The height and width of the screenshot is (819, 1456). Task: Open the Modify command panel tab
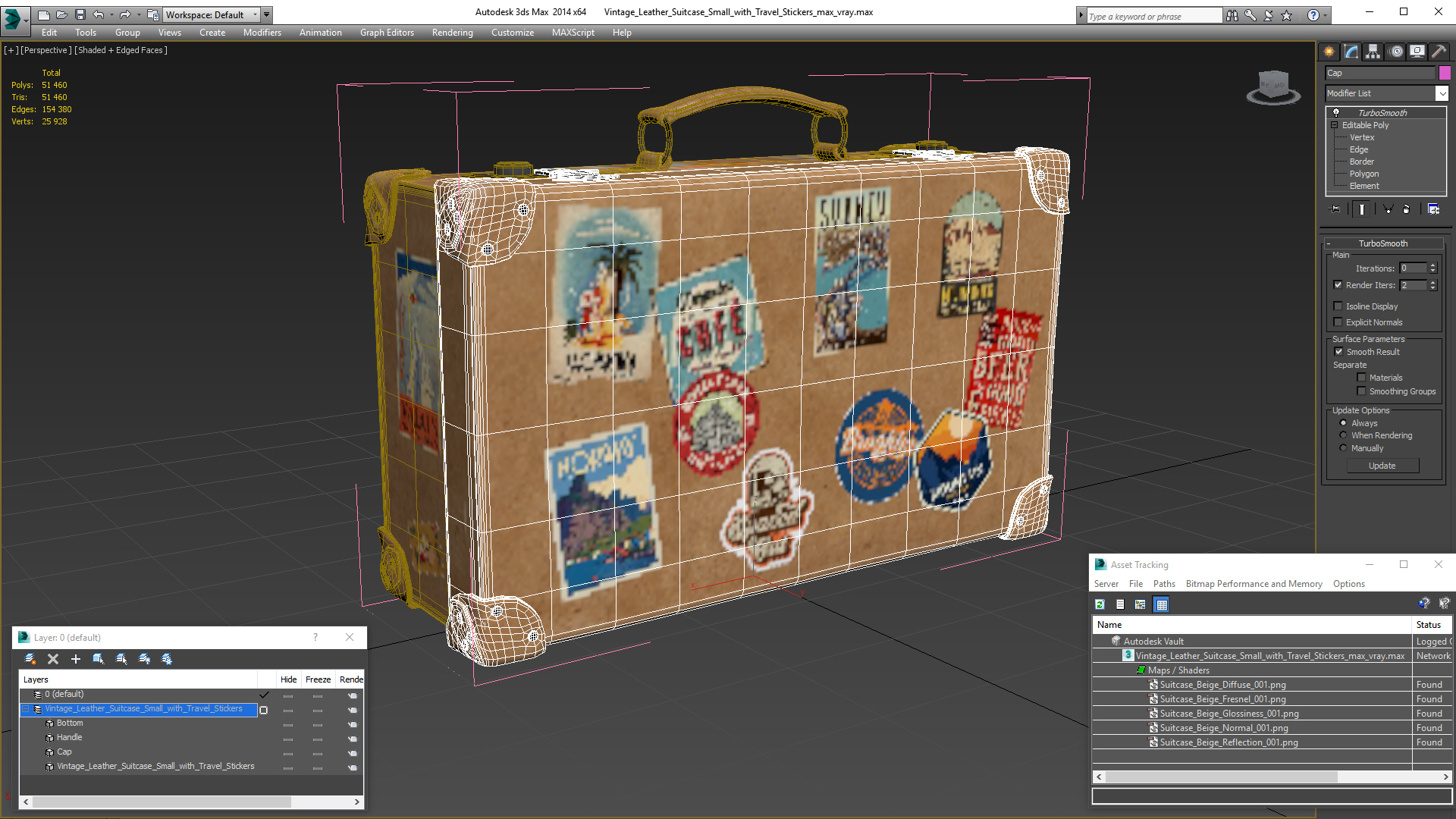pyautogui.click(x=1351, y=52)
